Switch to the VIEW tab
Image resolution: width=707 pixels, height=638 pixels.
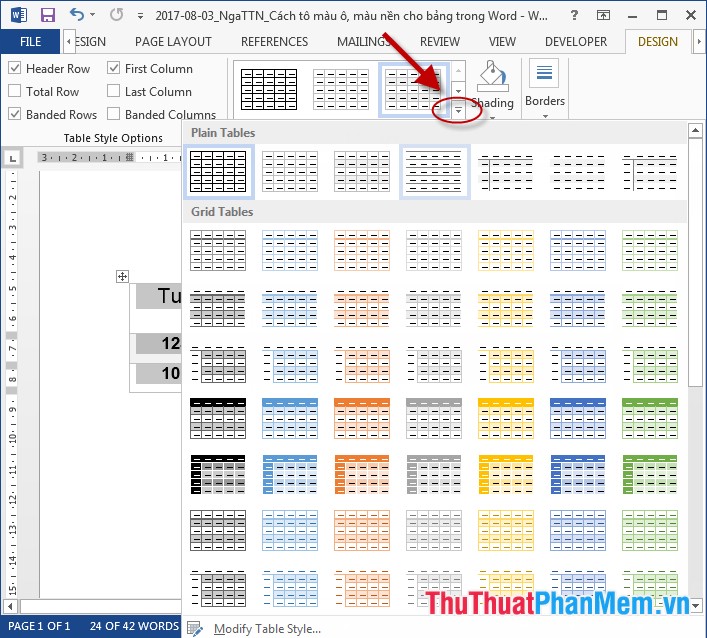click(502, 42)
